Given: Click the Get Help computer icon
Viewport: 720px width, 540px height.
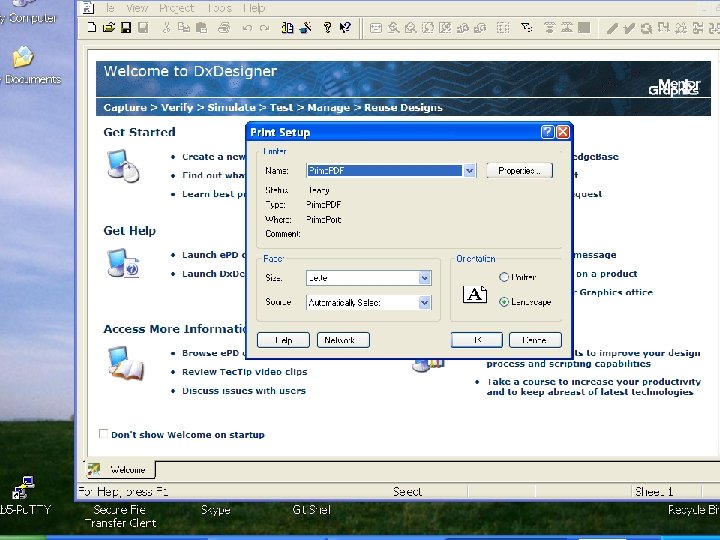Looking at the screenshot, I should 123,264.
